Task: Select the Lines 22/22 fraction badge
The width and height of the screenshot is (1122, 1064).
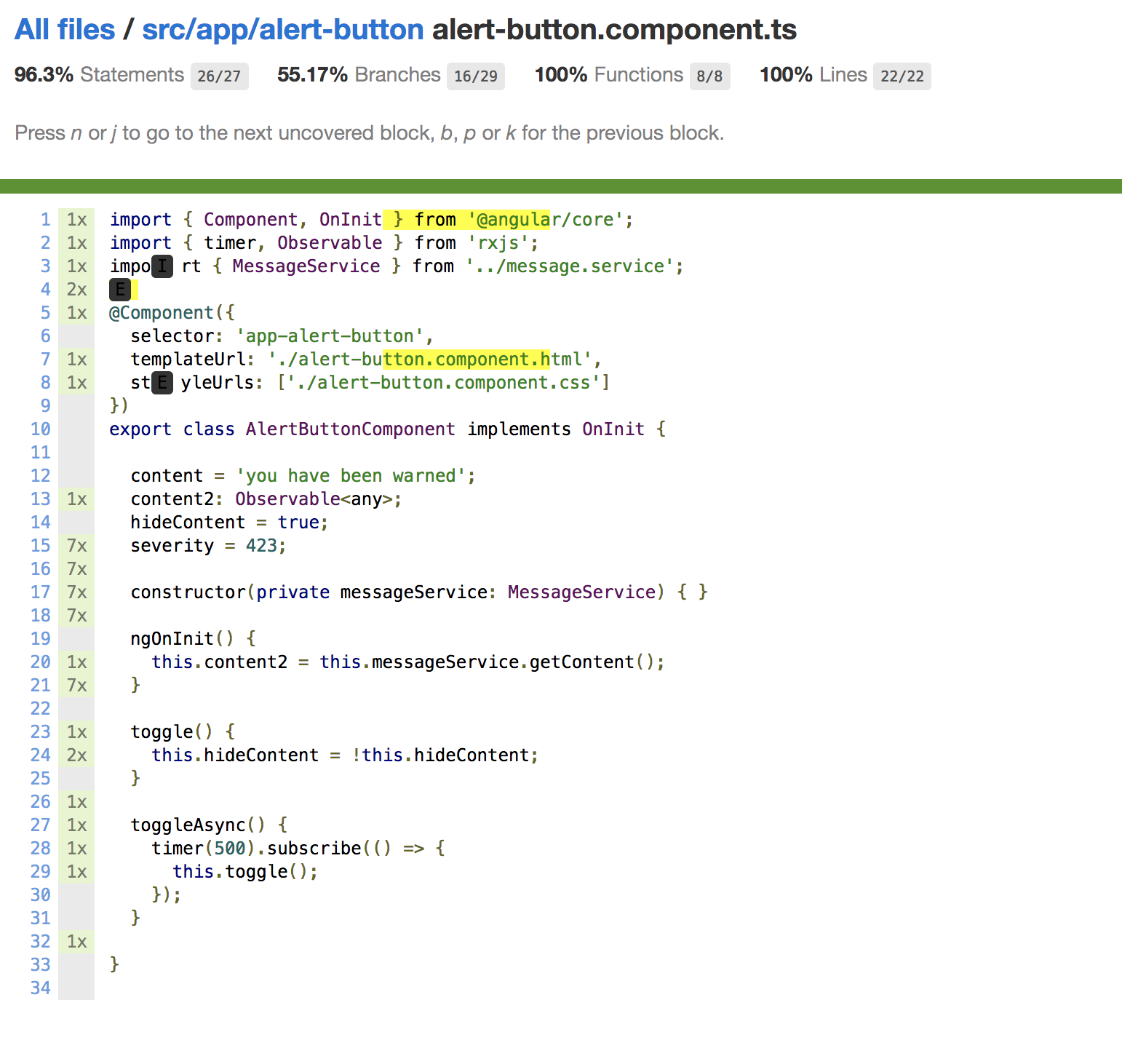Action: pyautogui.click(x=902, y=76)
